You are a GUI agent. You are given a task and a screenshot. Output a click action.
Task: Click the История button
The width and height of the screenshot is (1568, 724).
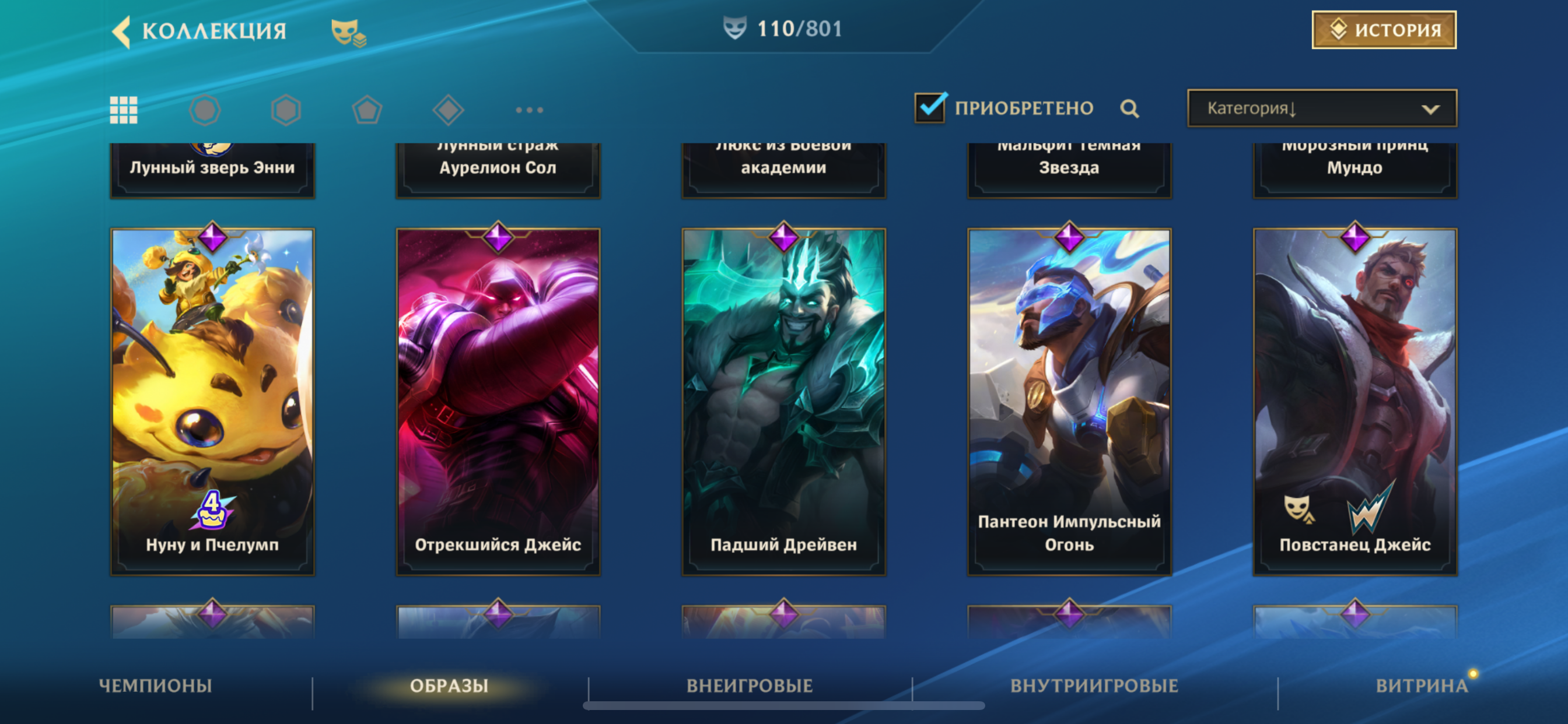(1384, 30)
